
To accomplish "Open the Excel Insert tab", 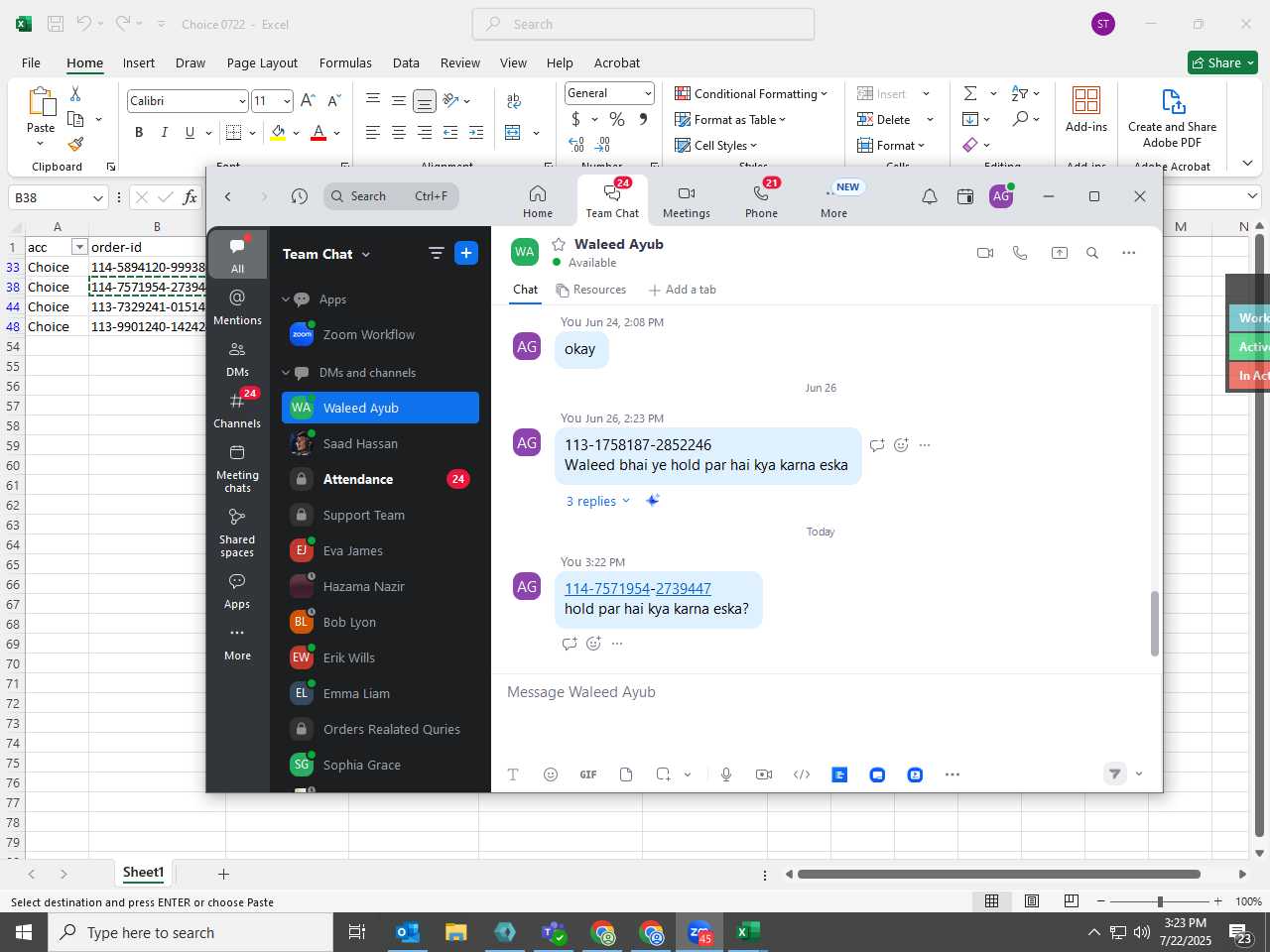I will pyautogui.click(x=139, y=62).
